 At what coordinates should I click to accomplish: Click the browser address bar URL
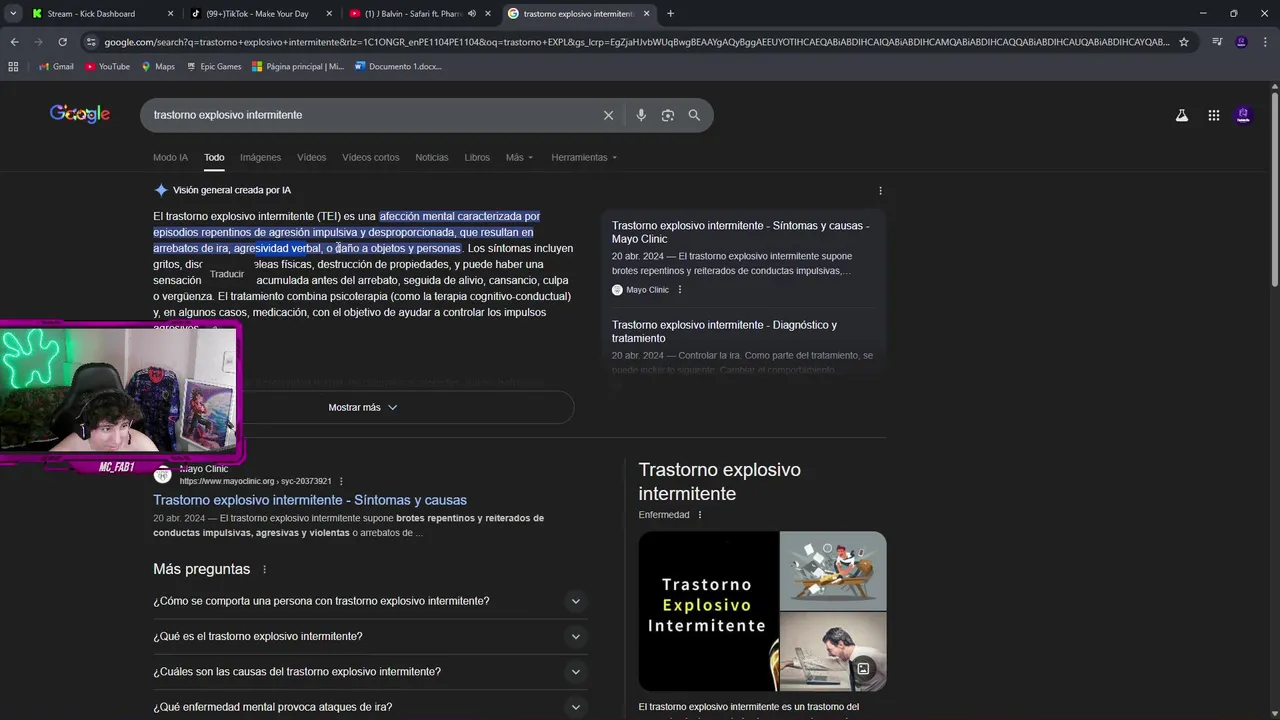pyautogui.click(x=635, y=42)
